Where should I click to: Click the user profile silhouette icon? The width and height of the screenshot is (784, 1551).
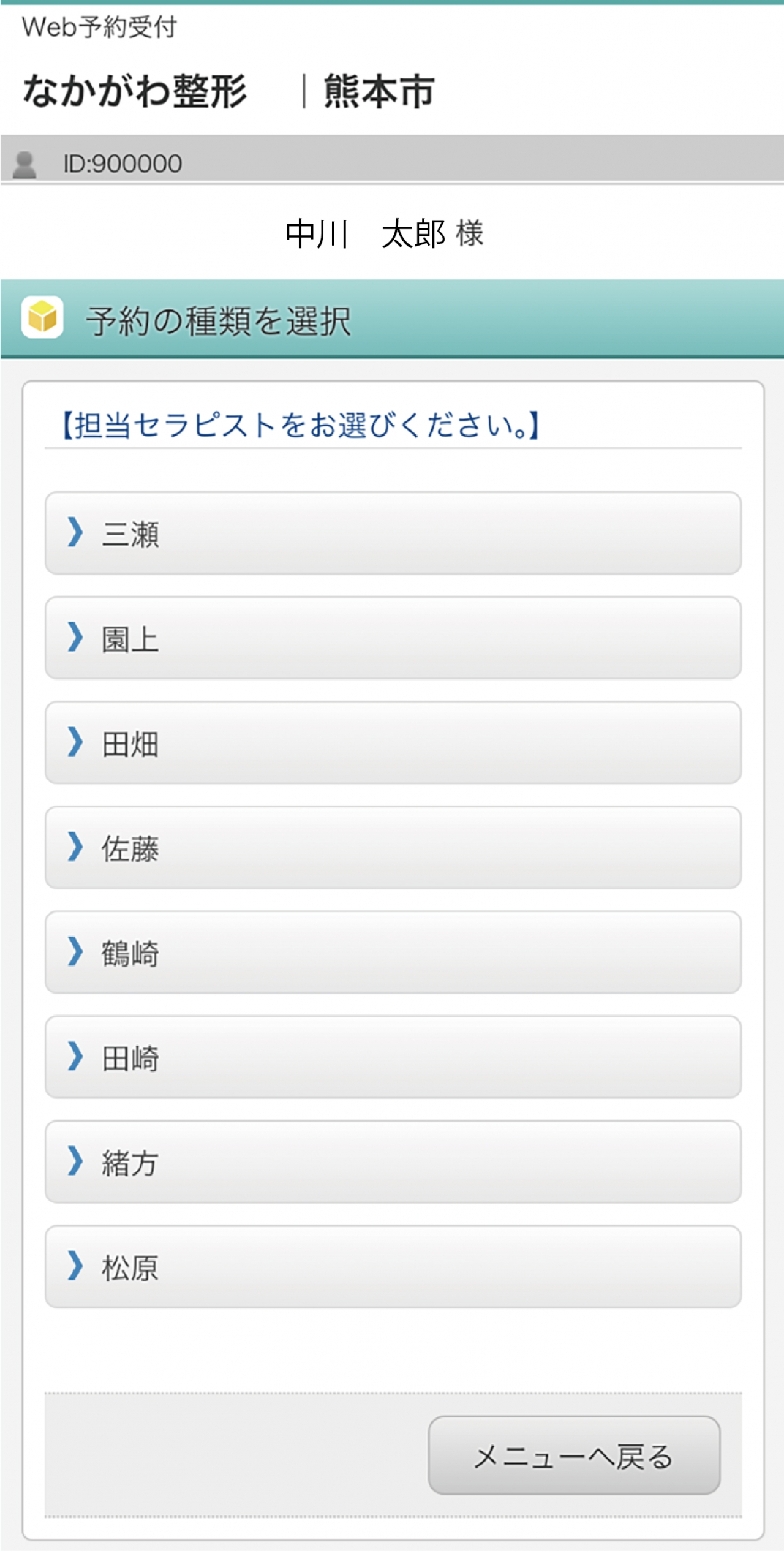25,164
